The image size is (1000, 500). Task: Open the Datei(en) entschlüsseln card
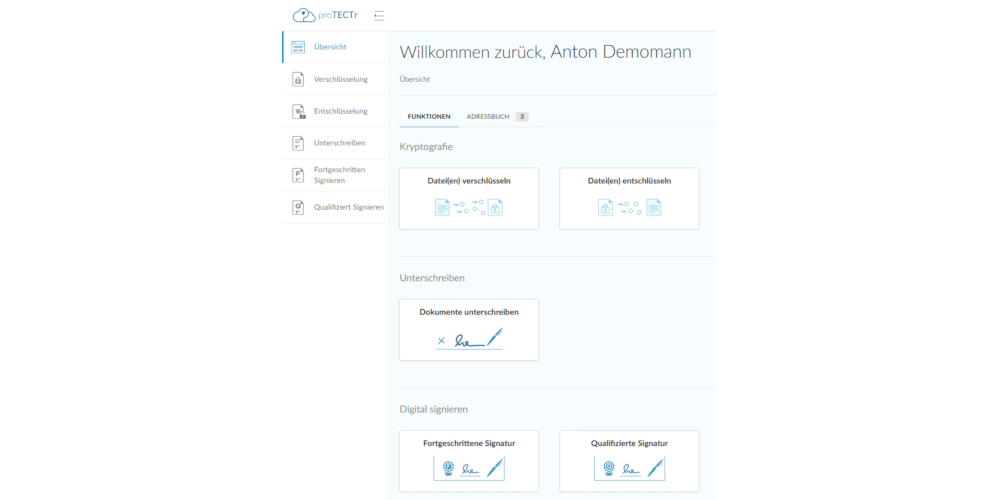pos(629,198)
